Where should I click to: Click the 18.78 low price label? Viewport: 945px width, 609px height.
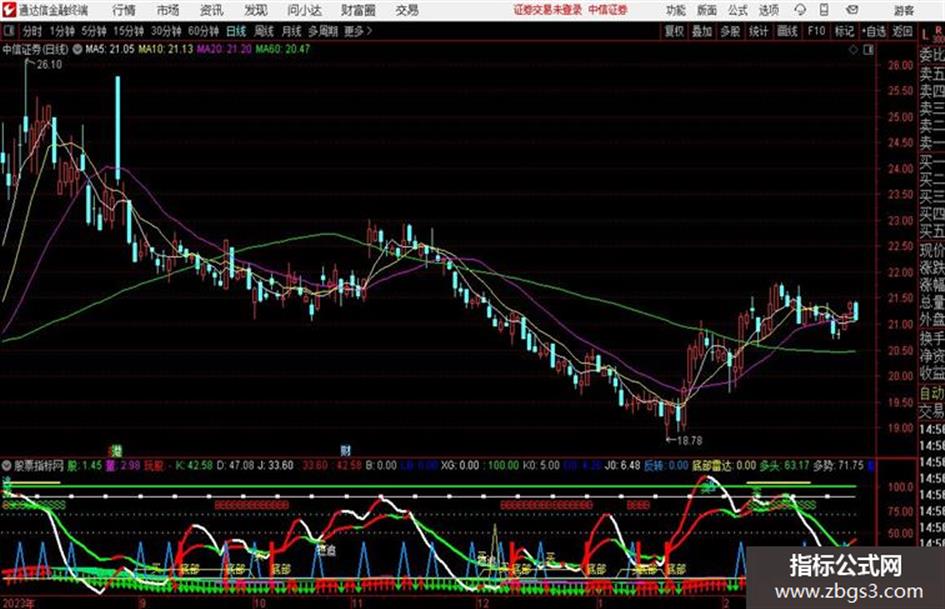tap(689, 441)
